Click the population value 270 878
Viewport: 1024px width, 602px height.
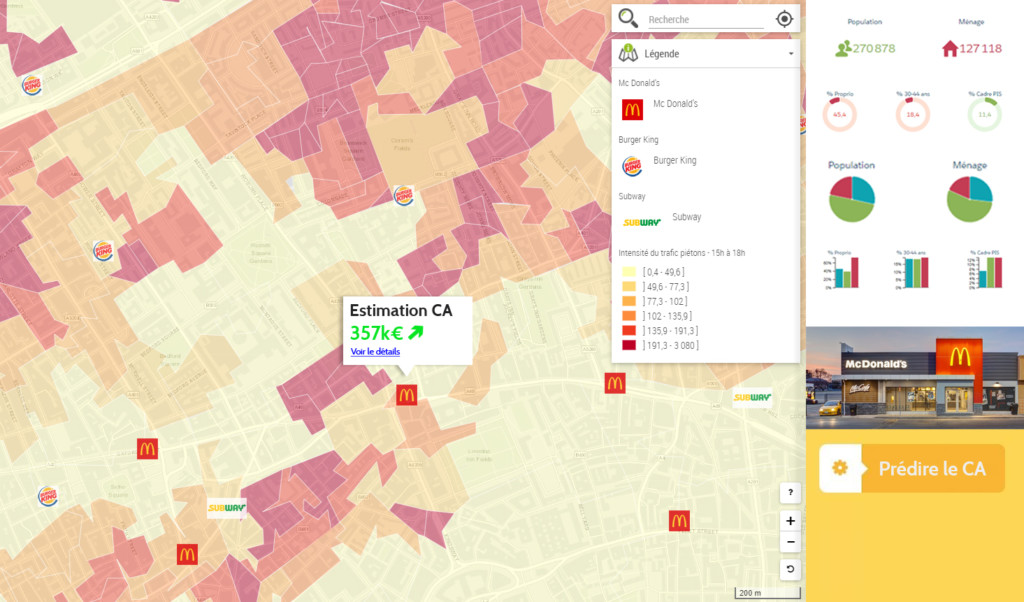(874, 48)
